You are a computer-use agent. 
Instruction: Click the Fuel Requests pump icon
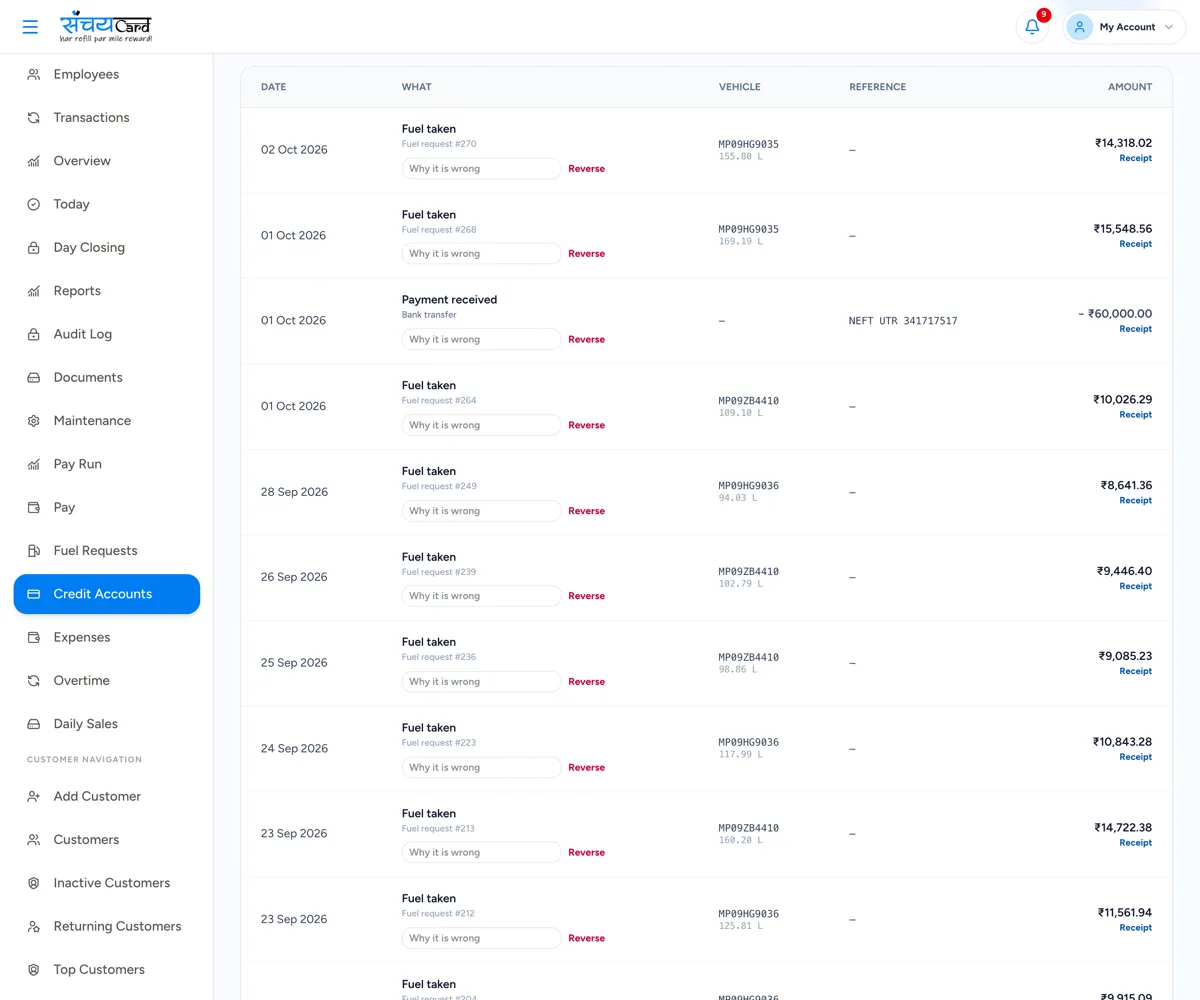click(34, 551)
